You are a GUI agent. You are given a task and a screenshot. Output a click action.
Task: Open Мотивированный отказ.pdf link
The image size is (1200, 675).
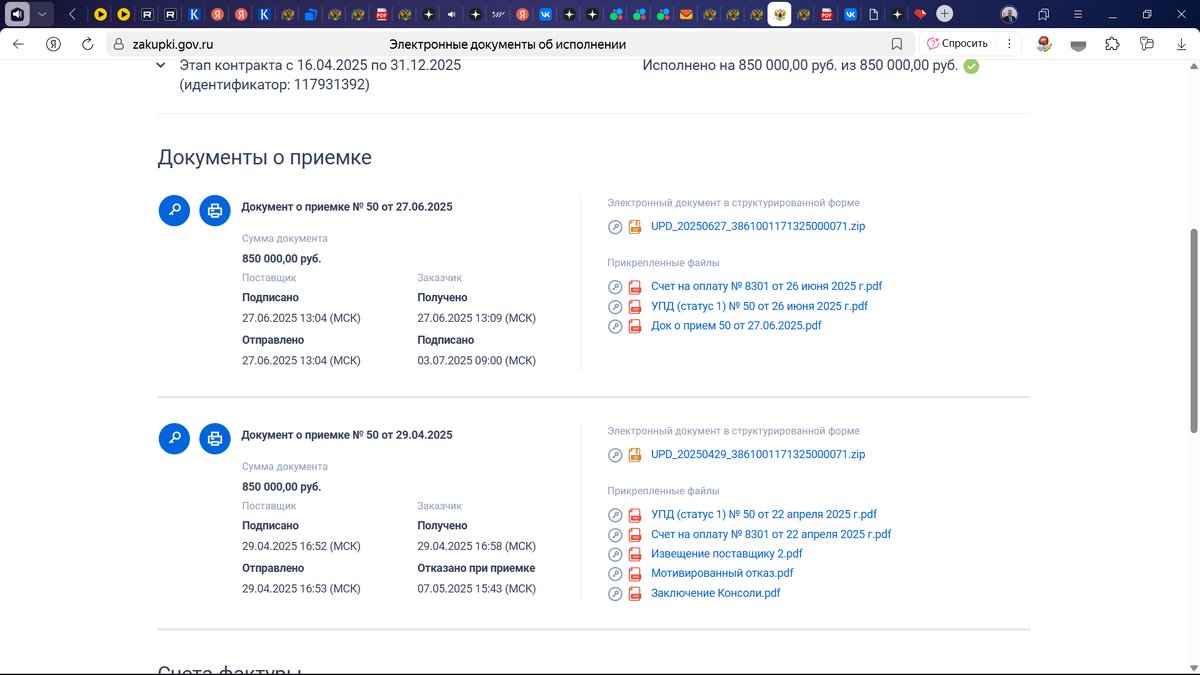click(722, 574)
